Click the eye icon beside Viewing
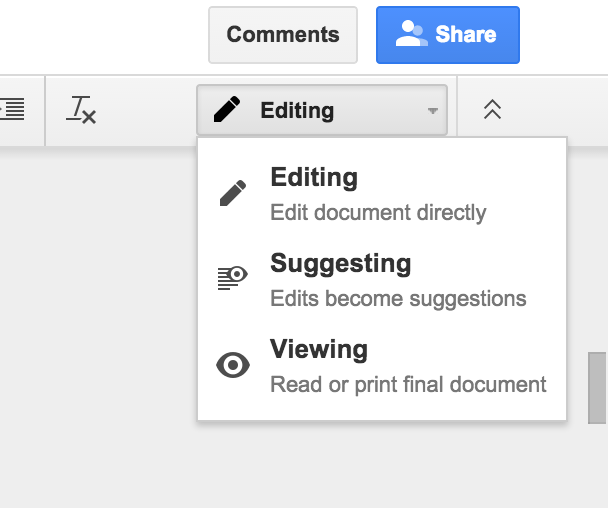The height and width of the screenshot is (508, 608). click(233, 365)
